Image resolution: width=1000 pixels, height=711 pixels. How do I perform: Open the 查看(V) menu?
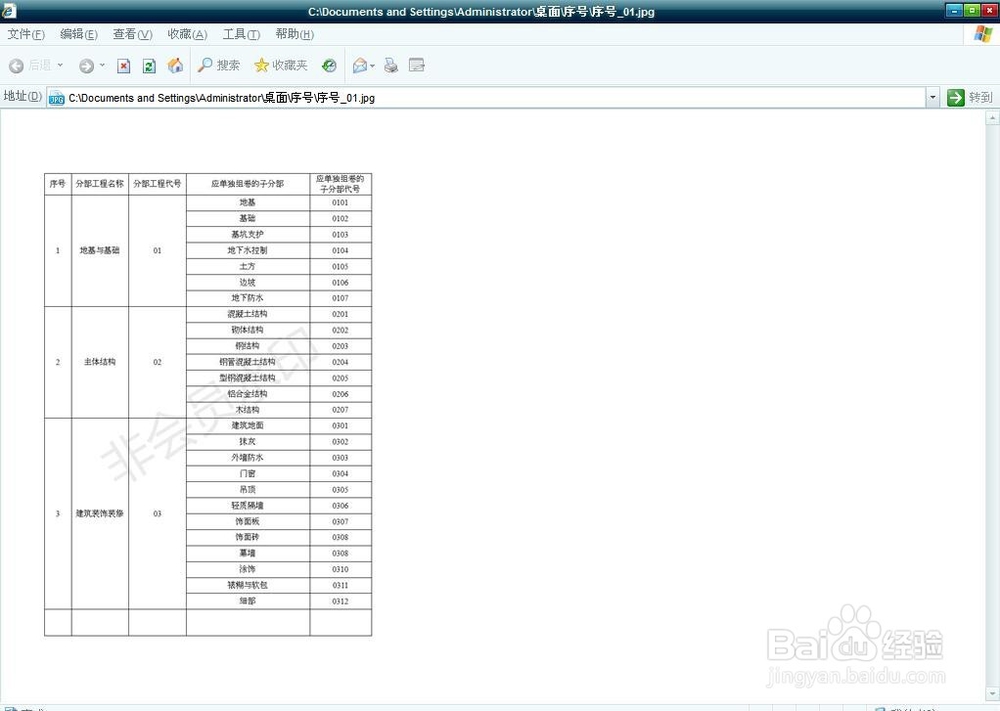[133, 34]
